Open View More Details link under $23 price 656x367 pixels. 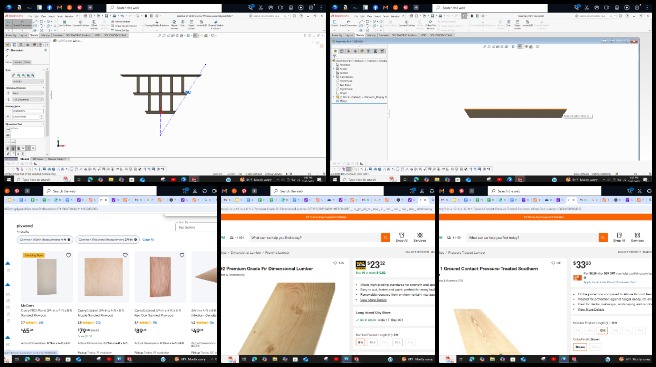(373, 300)
